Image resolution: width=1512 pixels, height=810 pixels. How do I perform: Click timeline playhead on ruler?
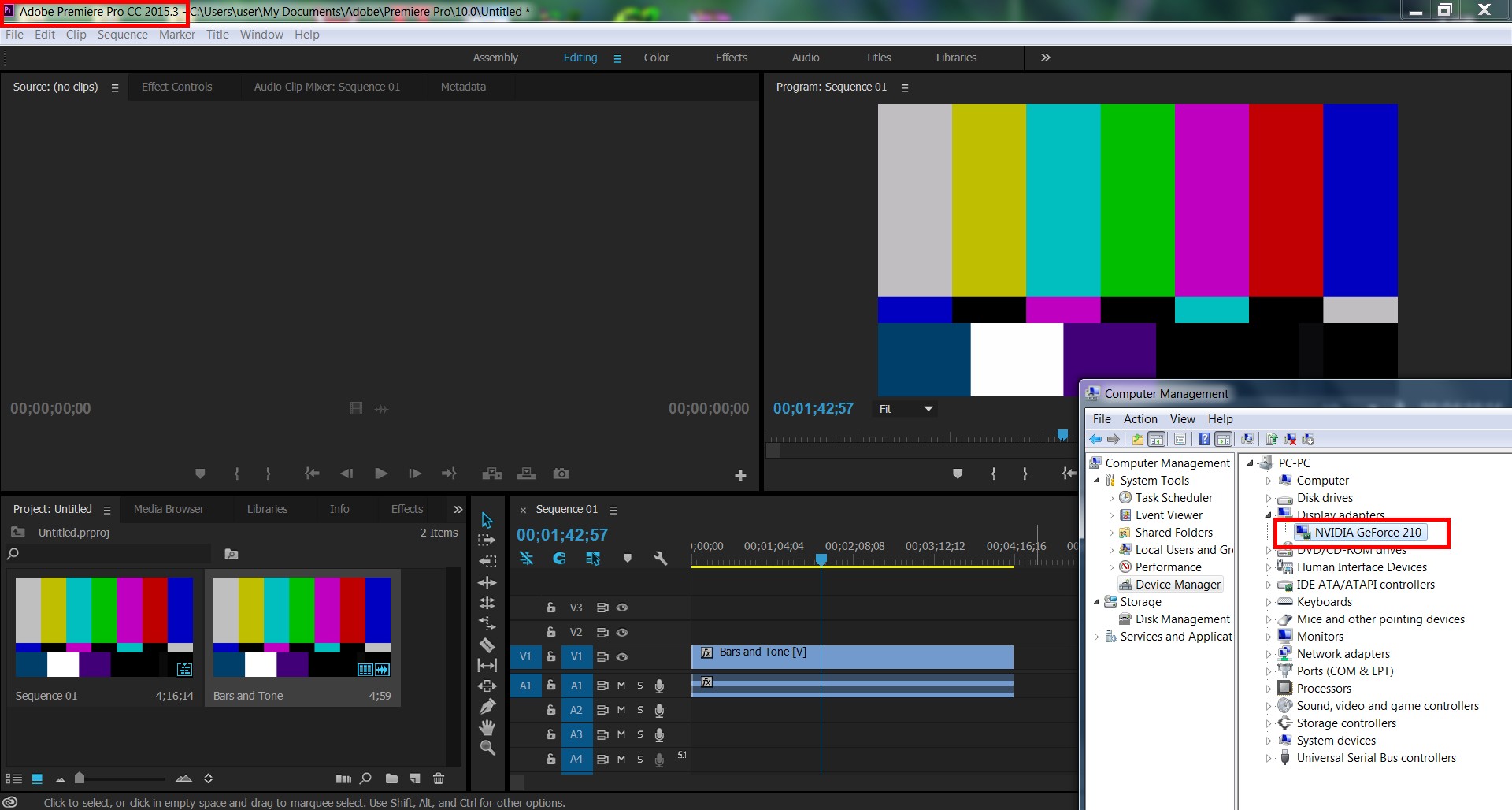tap(821, 559)
